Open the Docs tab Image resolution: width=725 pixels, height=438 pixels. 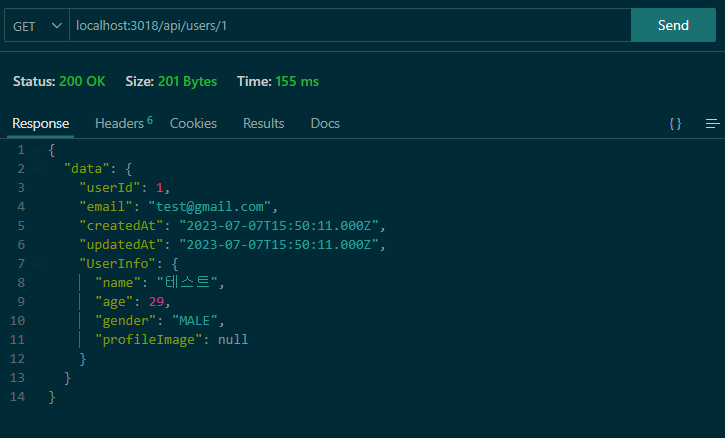(x=325, y=123)
